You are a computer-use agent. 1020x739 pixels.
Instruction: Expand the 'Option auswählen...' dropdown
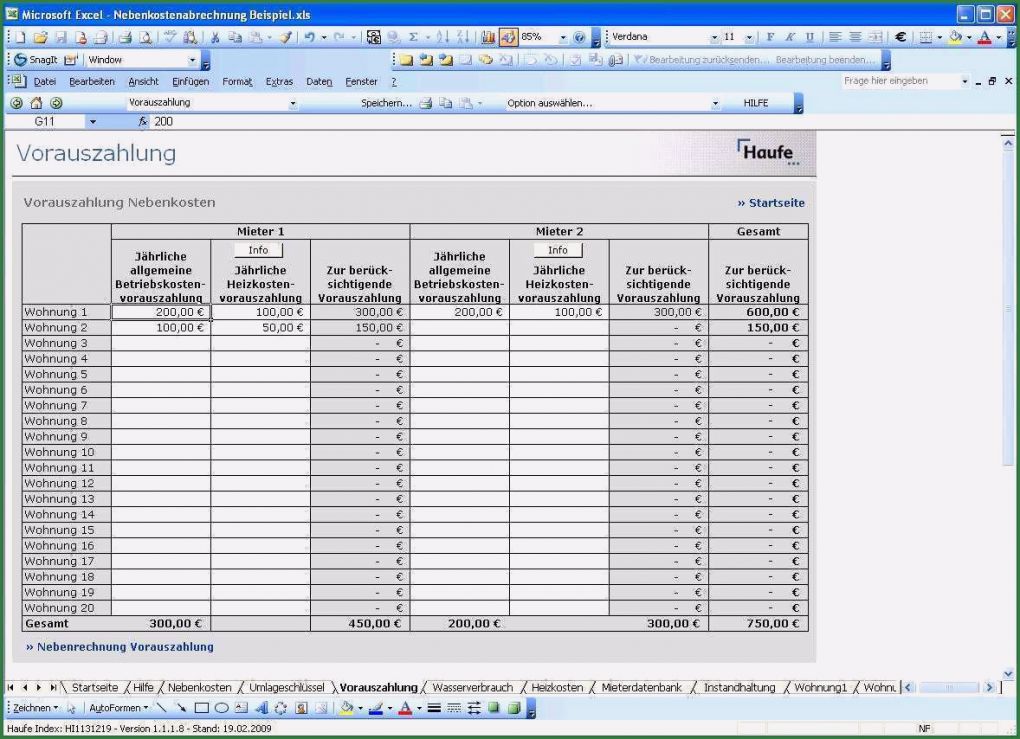[715, 103]
